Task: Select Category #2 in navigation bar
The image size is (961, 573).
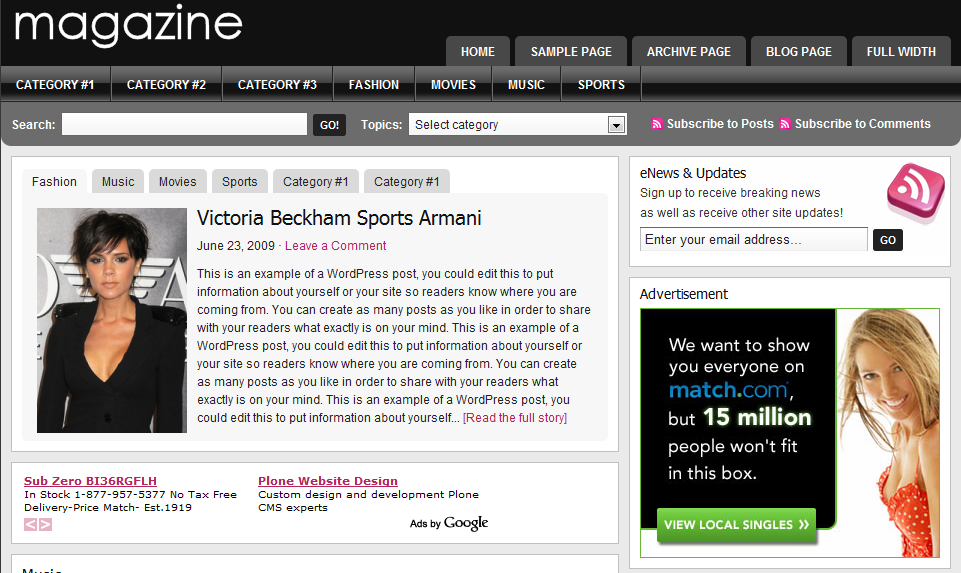Action: pos(166,85)
